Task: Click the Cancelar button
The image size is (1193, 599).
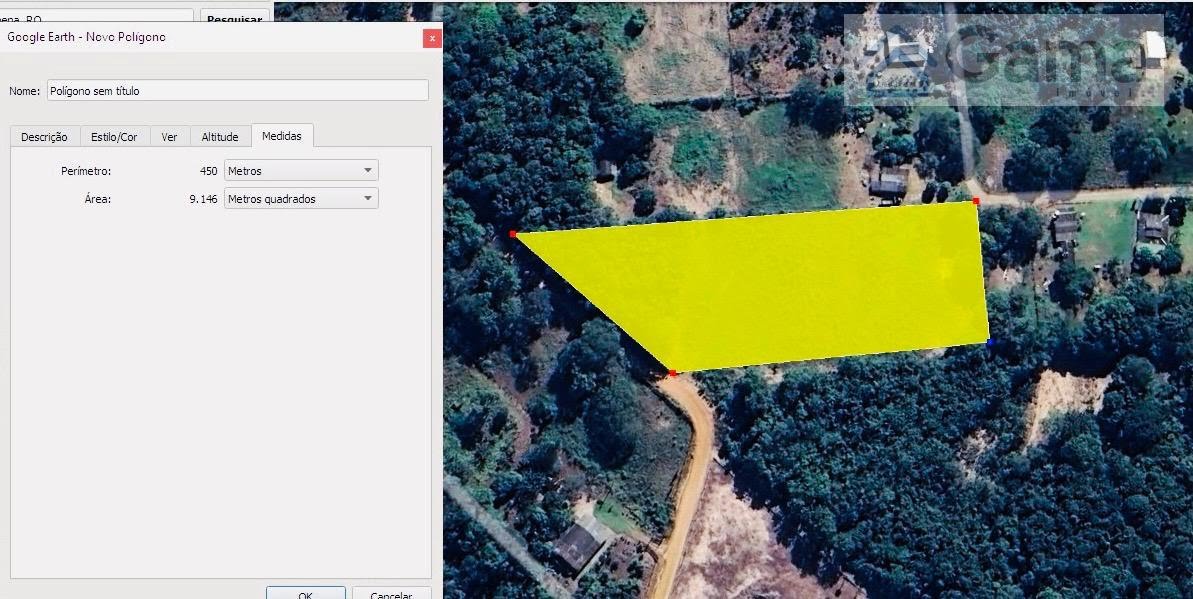Action: [391, 593]
